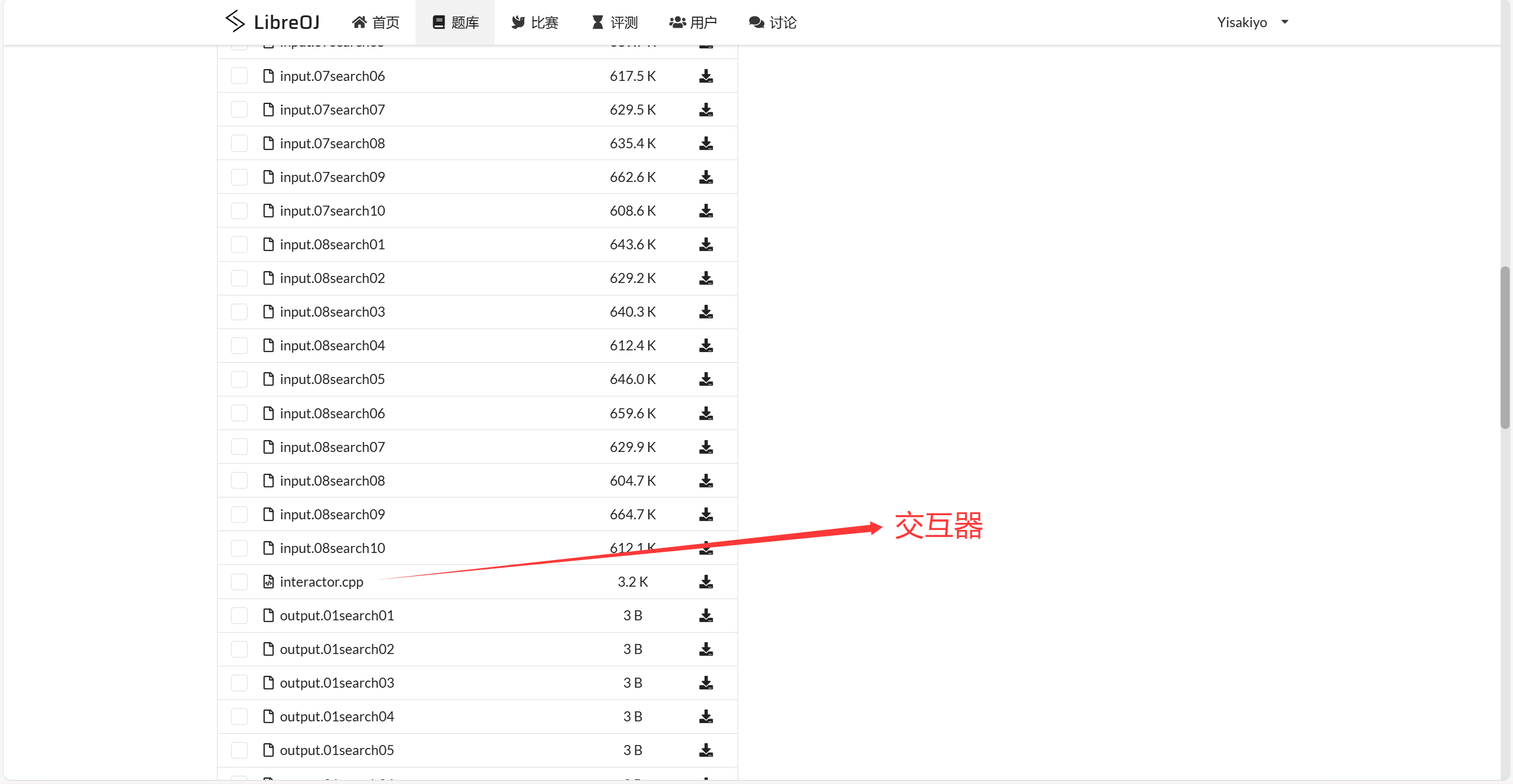Download output.01search03 file
Viewport: 1513px width, 784px height.
pyautogui.click(x=706, y=683)
